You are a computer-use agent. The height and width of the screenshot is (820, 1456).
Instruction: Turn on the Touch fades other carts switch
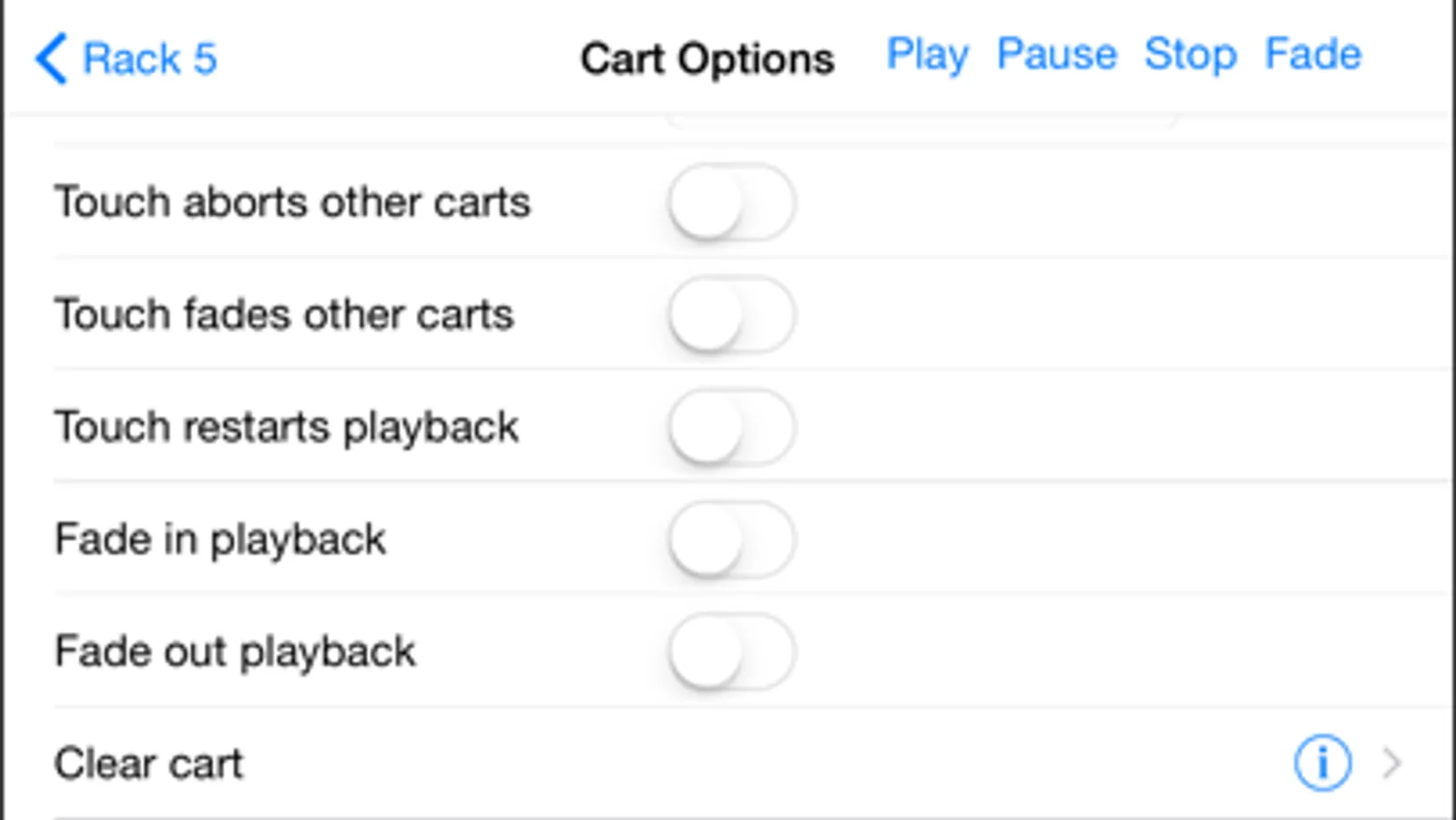731,315
